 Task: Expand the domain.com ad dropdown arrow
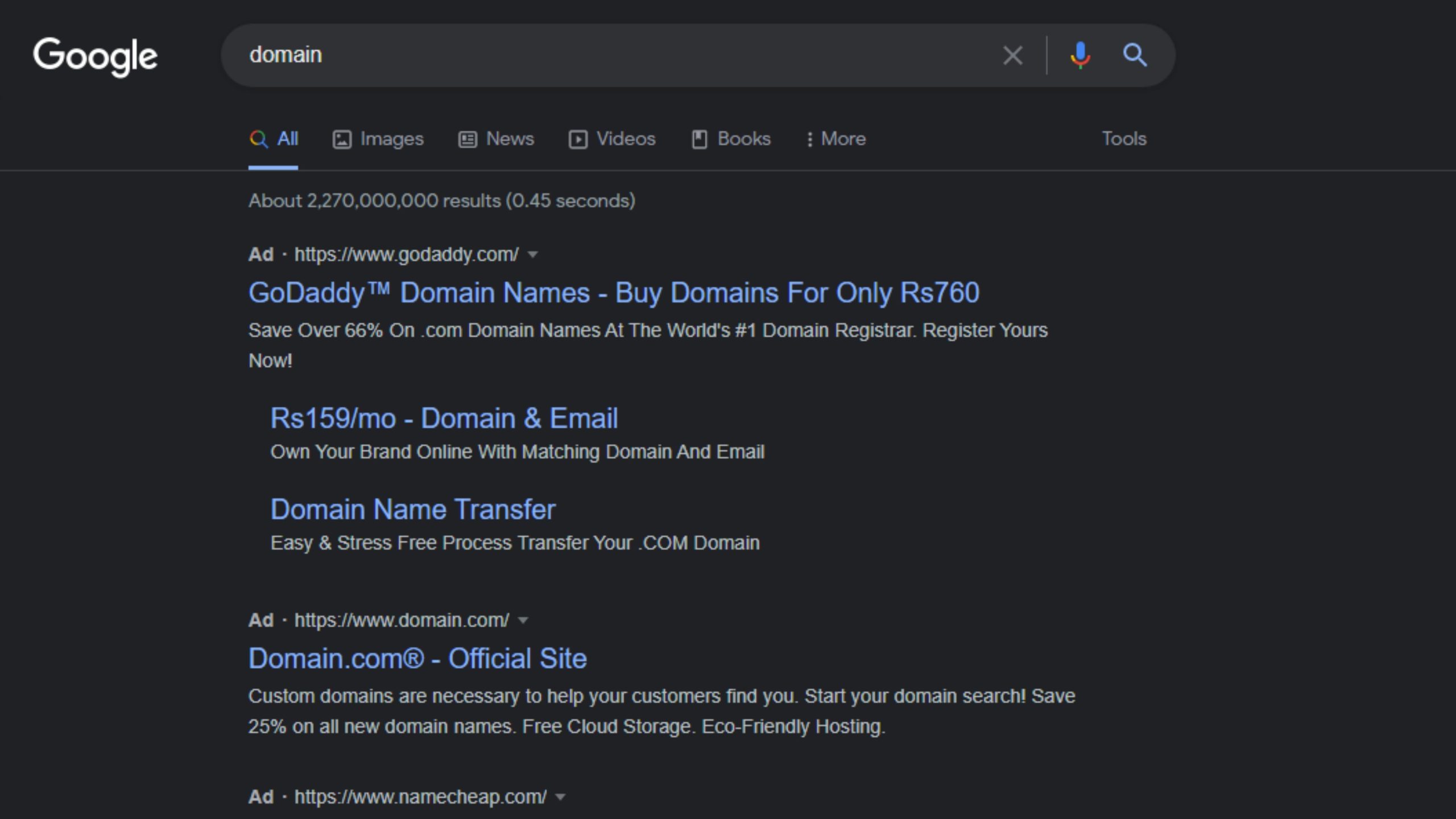pyautogui.click(x=523, y=620)
